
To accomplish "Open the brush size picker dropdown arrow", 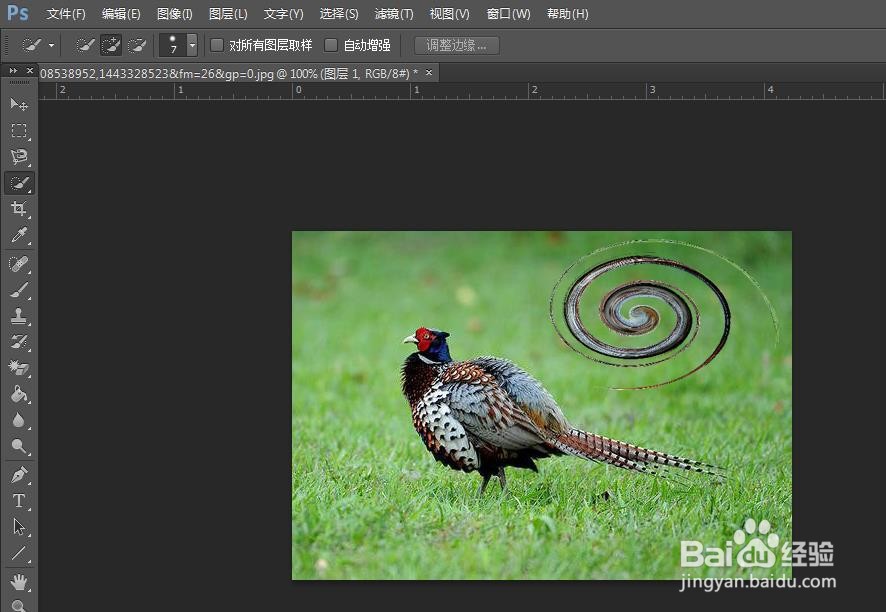I will [x=192, y=45].
